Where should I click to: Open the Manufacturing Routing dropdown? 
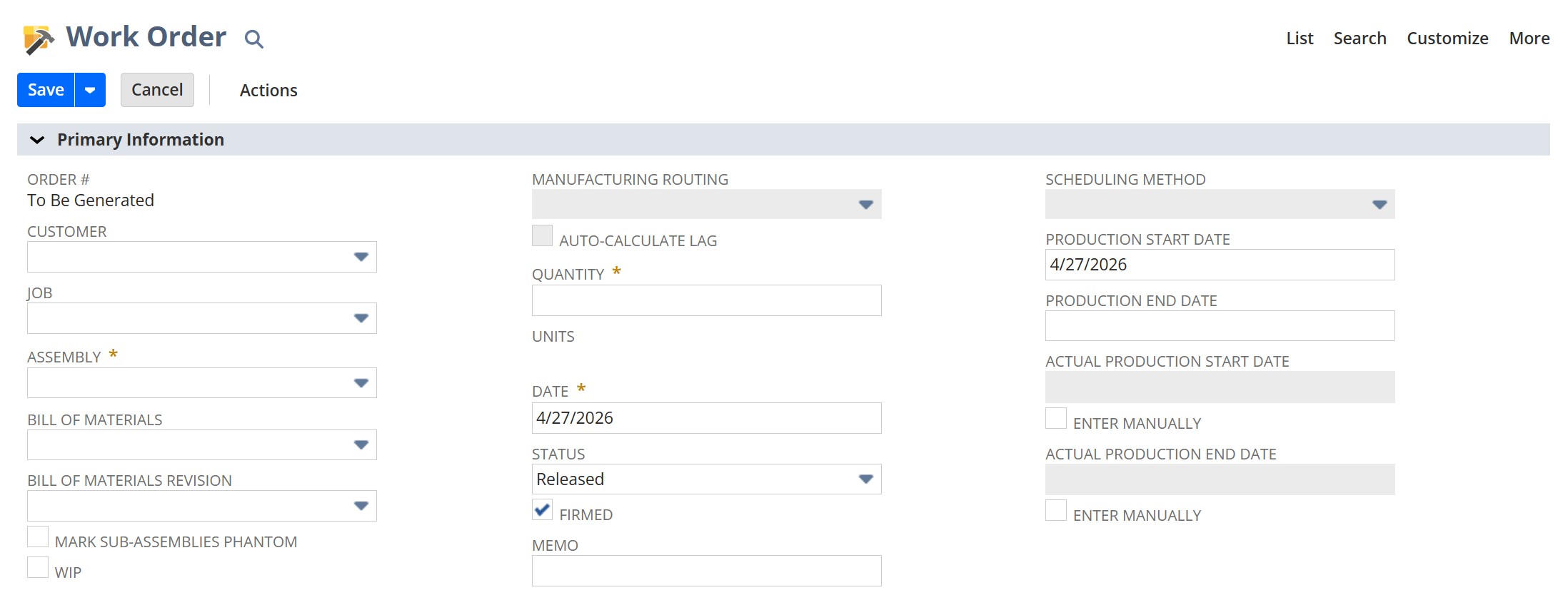(865, 205)
